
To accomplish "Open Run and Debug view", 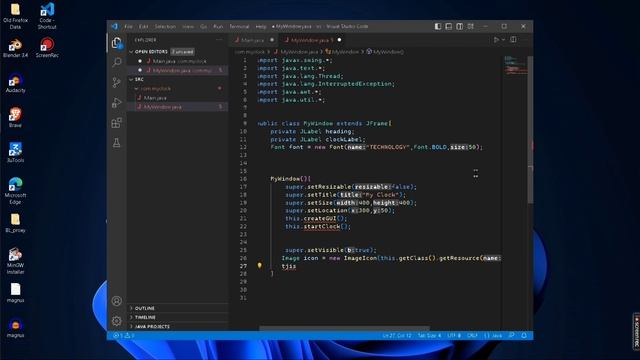I will [x=117, y=102].
